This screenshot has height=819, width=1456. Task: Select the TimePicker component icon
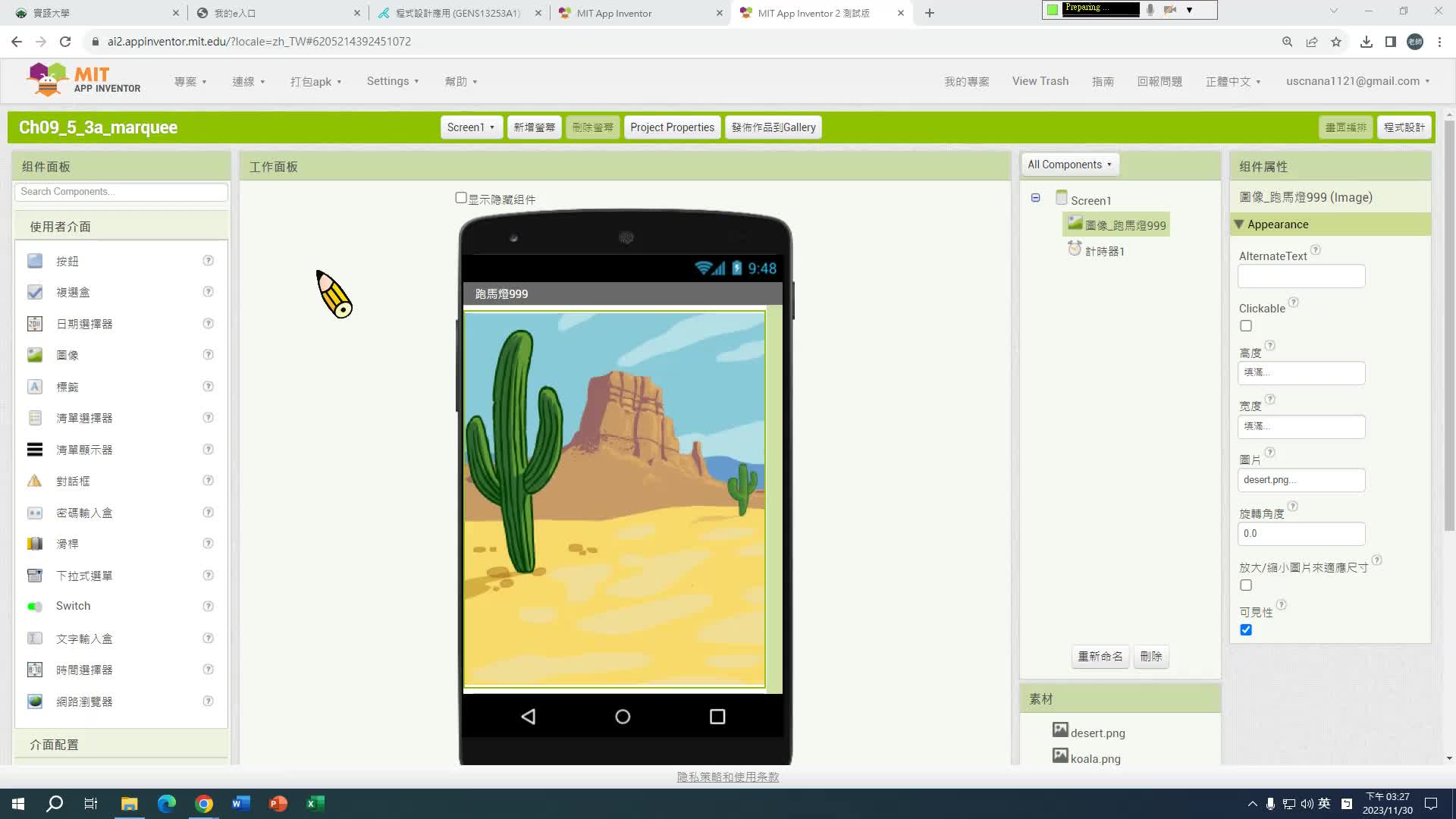tap(35, 670)
